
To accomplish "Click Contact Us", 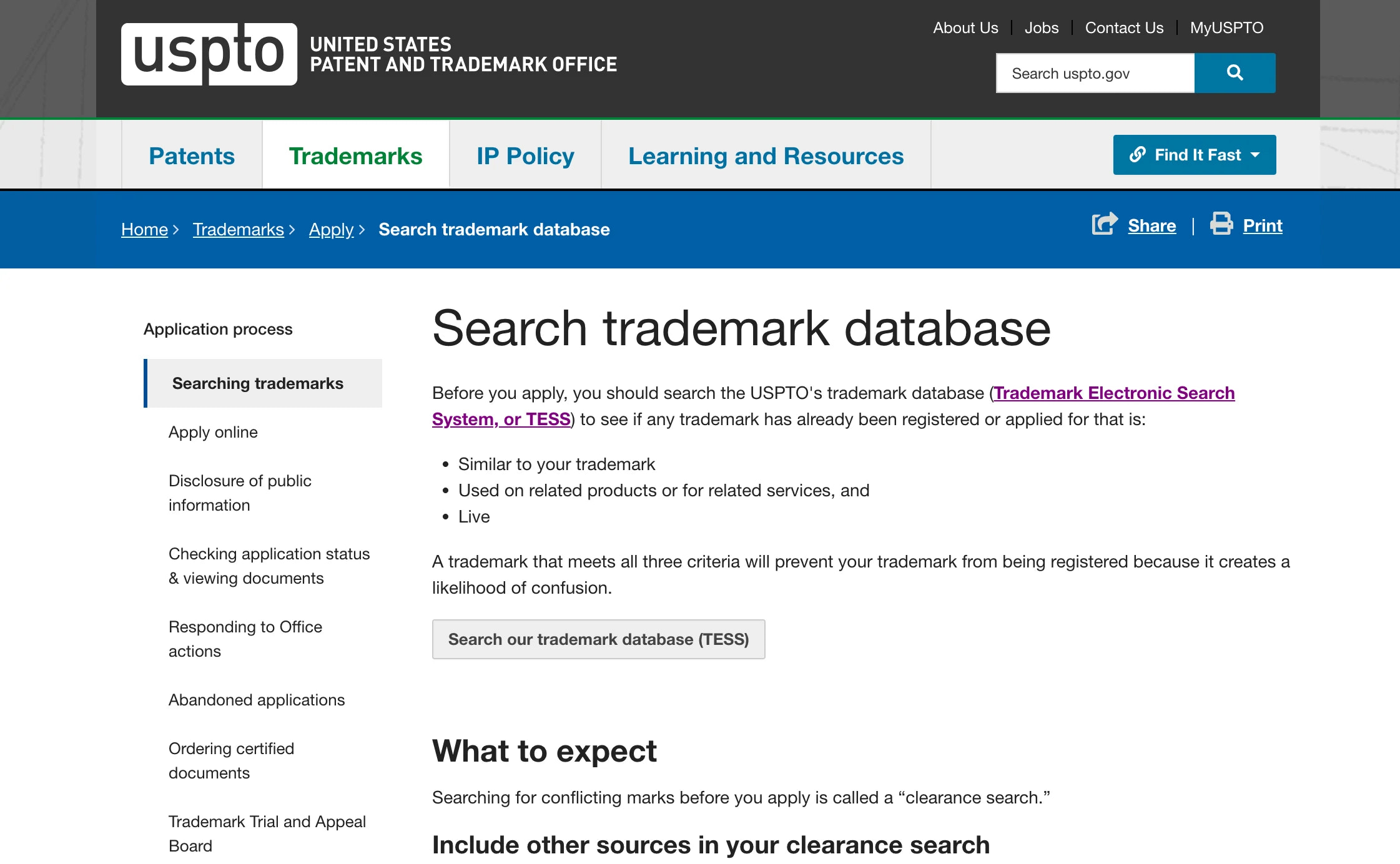I will [x=1123, y=27].
